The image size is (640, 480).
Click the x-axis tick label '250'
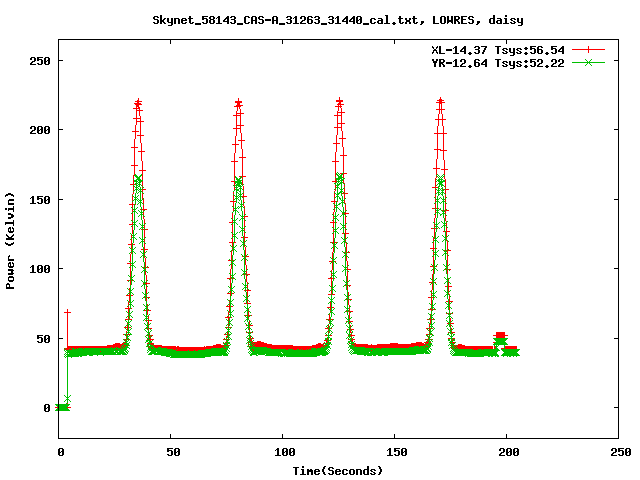point(621,452)
